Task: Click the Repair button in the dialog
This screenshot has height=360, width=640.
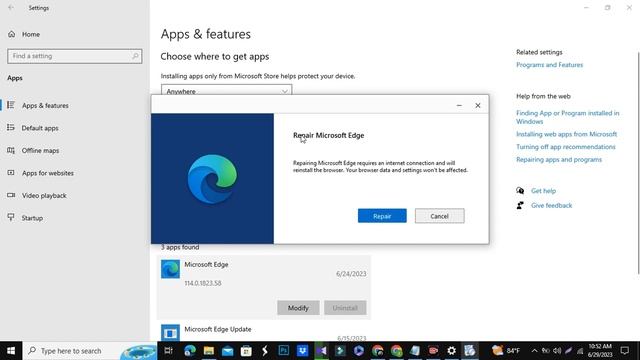Action: pos(382,216)
